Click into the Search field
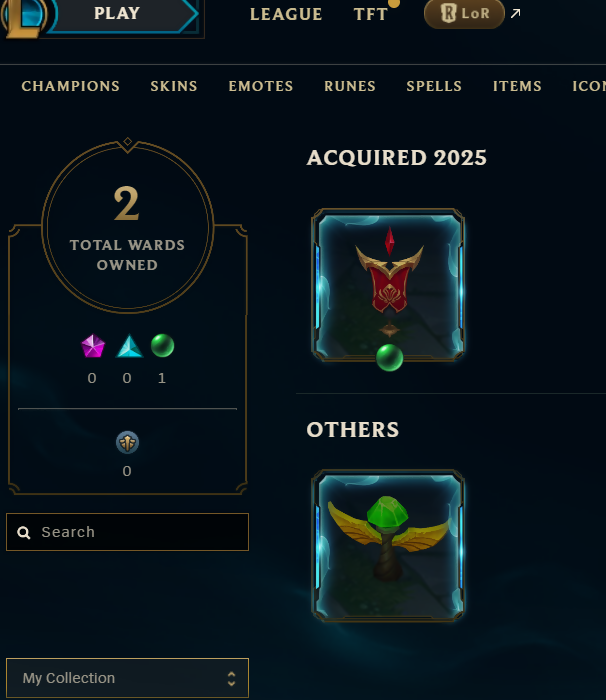The height and width of the screenshot is (700, 606). pyautogui.click(x=127, y=532)
